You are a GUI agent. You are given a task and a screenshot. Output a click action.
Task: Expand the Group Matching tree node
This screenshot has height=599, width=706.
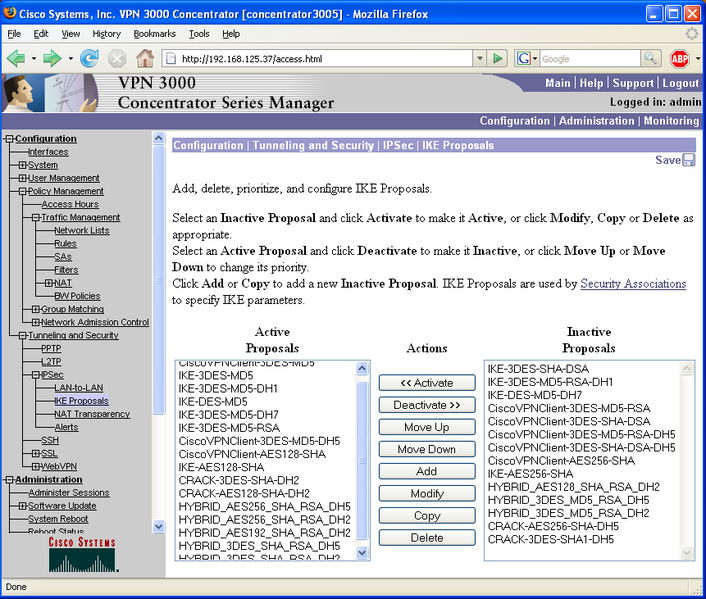point(36,309)
